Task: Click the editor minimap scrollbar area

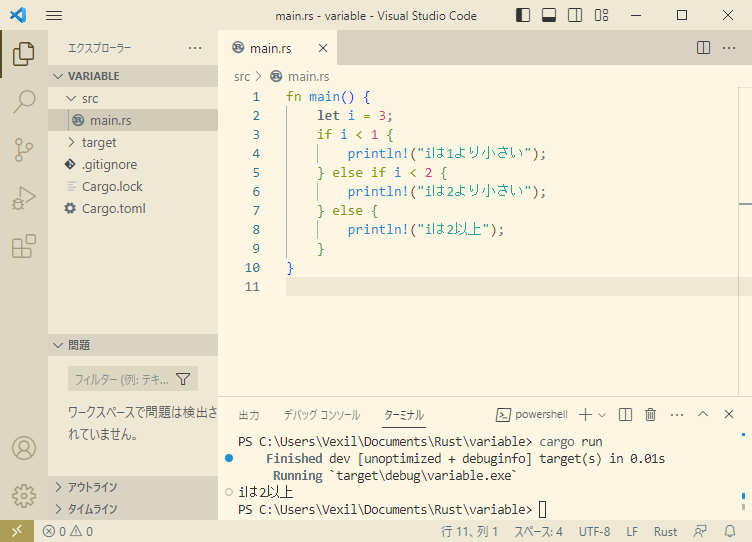Action: (745, 242)
